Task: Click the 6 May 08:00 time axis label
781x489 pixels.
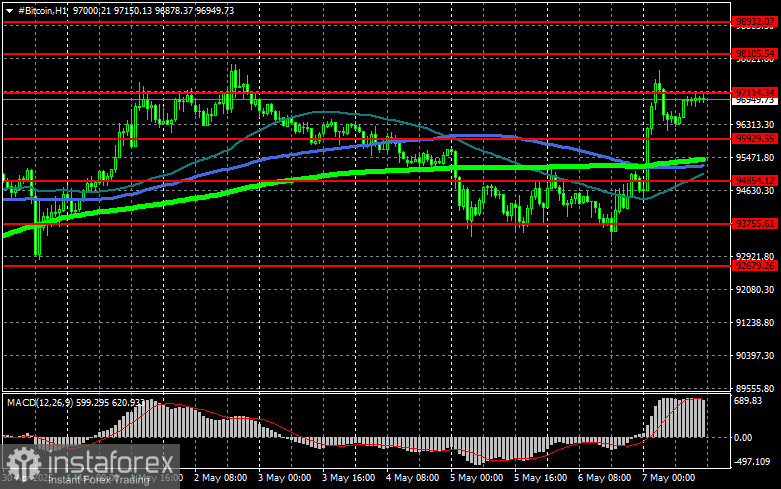Action: tap(604, 478)
